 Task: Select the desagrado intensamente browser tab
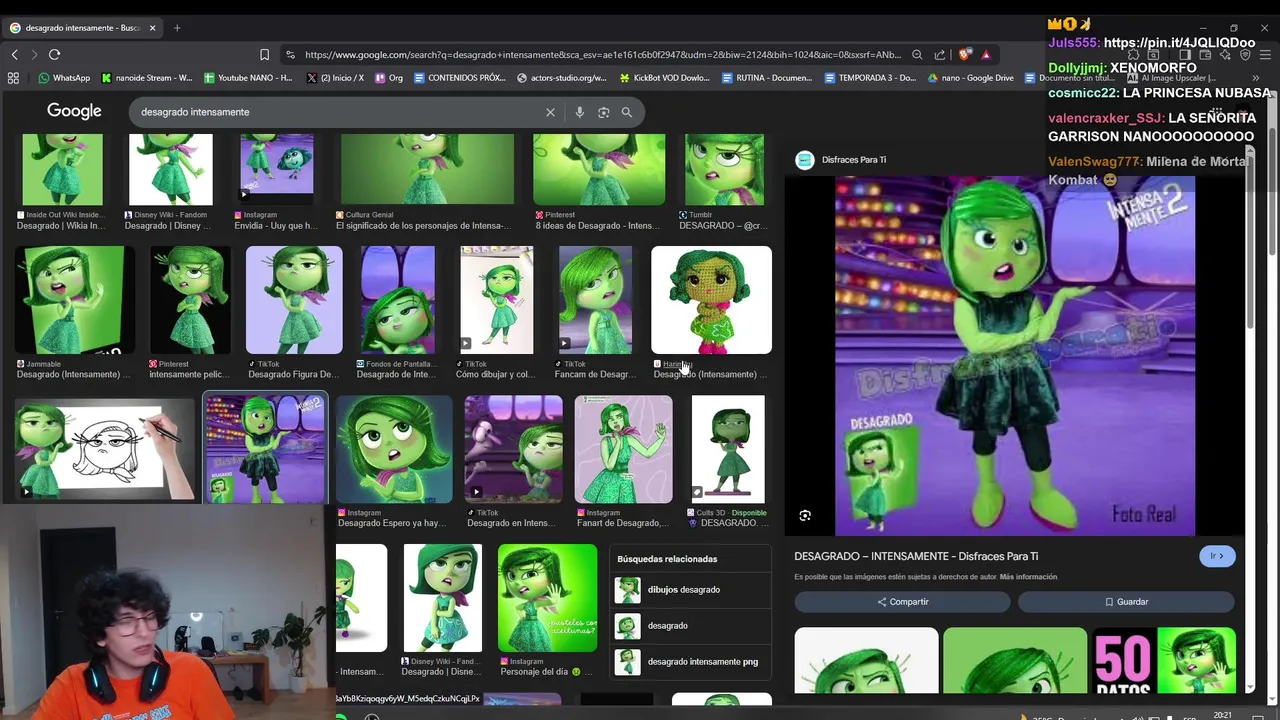(x=82, y=28)
